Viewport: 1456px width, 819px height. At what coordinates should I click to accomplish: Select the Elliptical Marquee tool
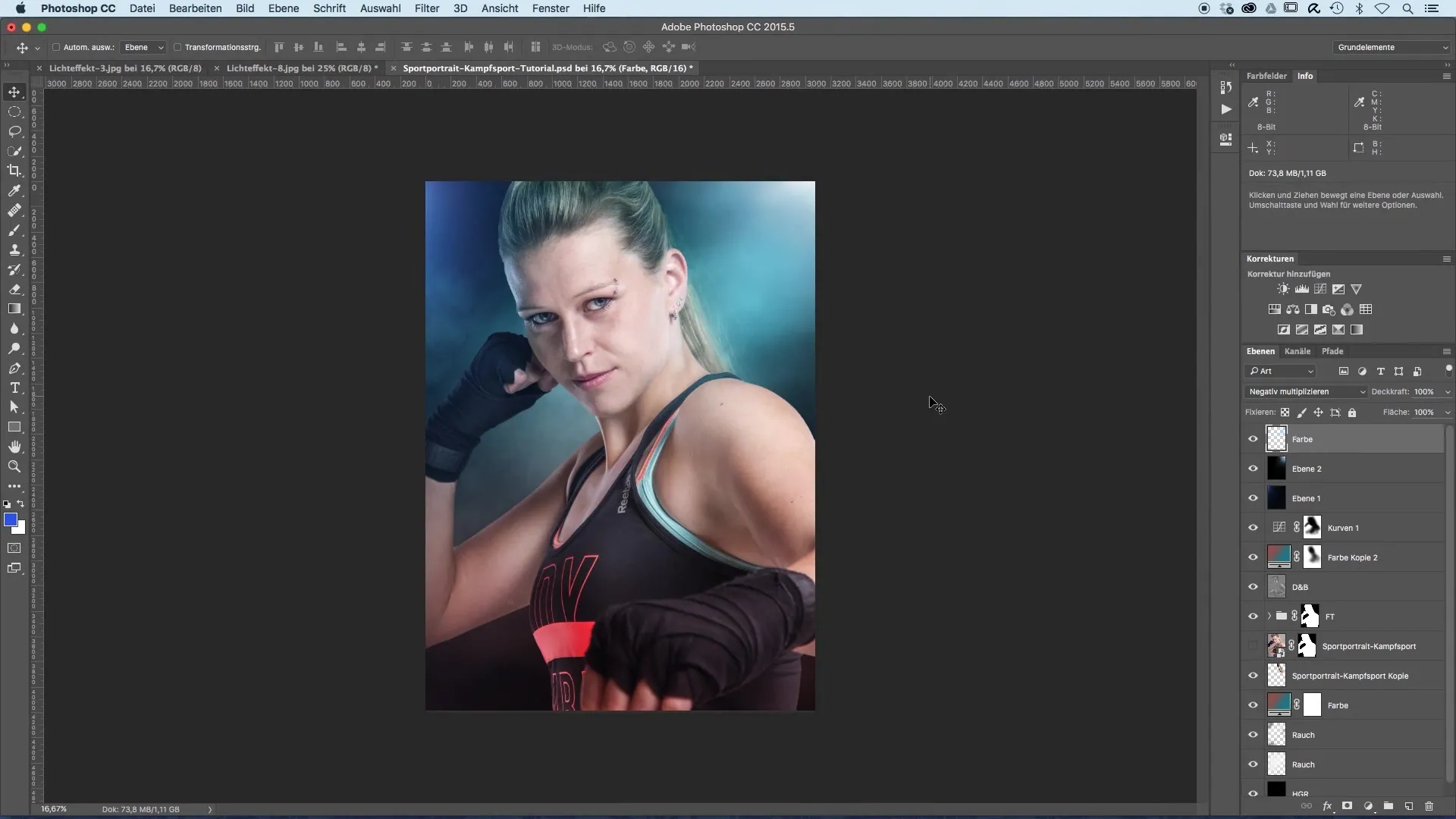click(14, 111)
